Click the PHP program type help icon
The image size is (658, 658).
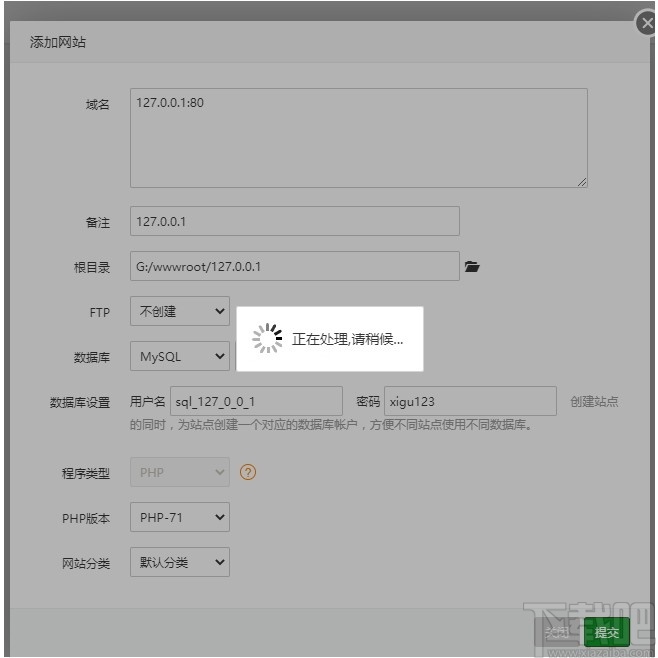(248, 472)
